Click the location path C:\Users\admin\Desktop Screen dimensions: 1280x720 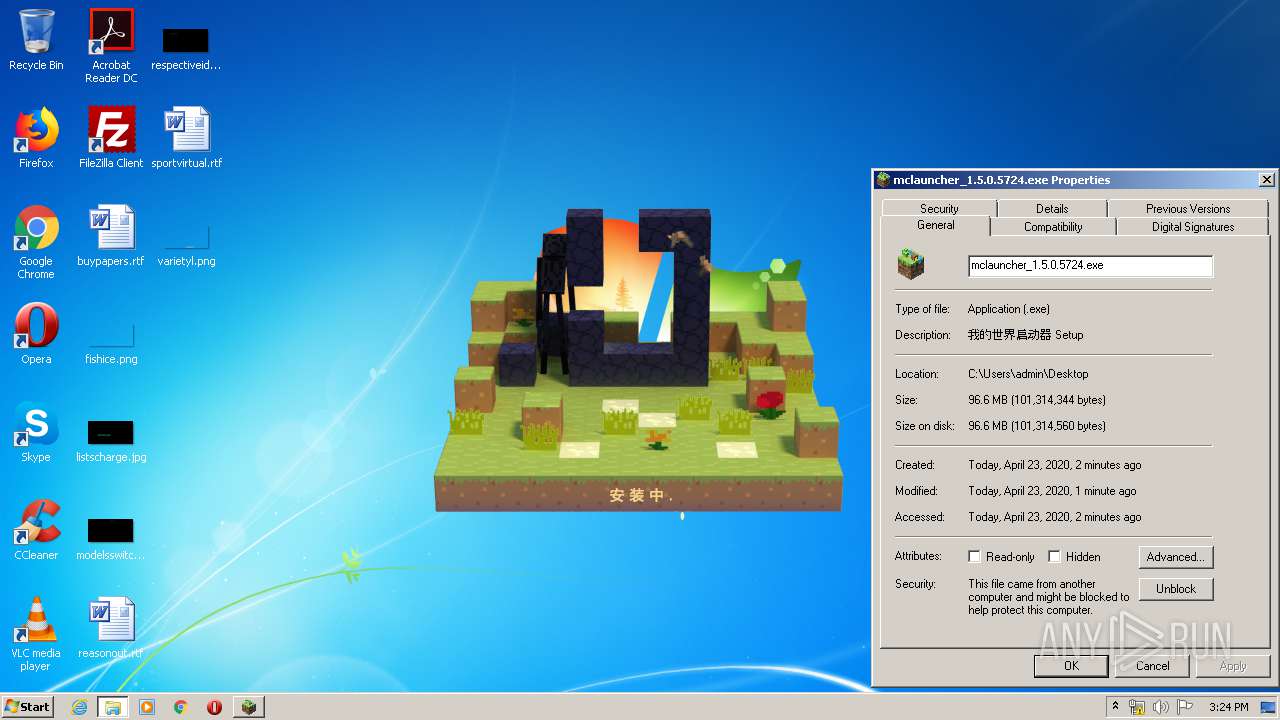pyautogui.click(x=1028, y=374)
